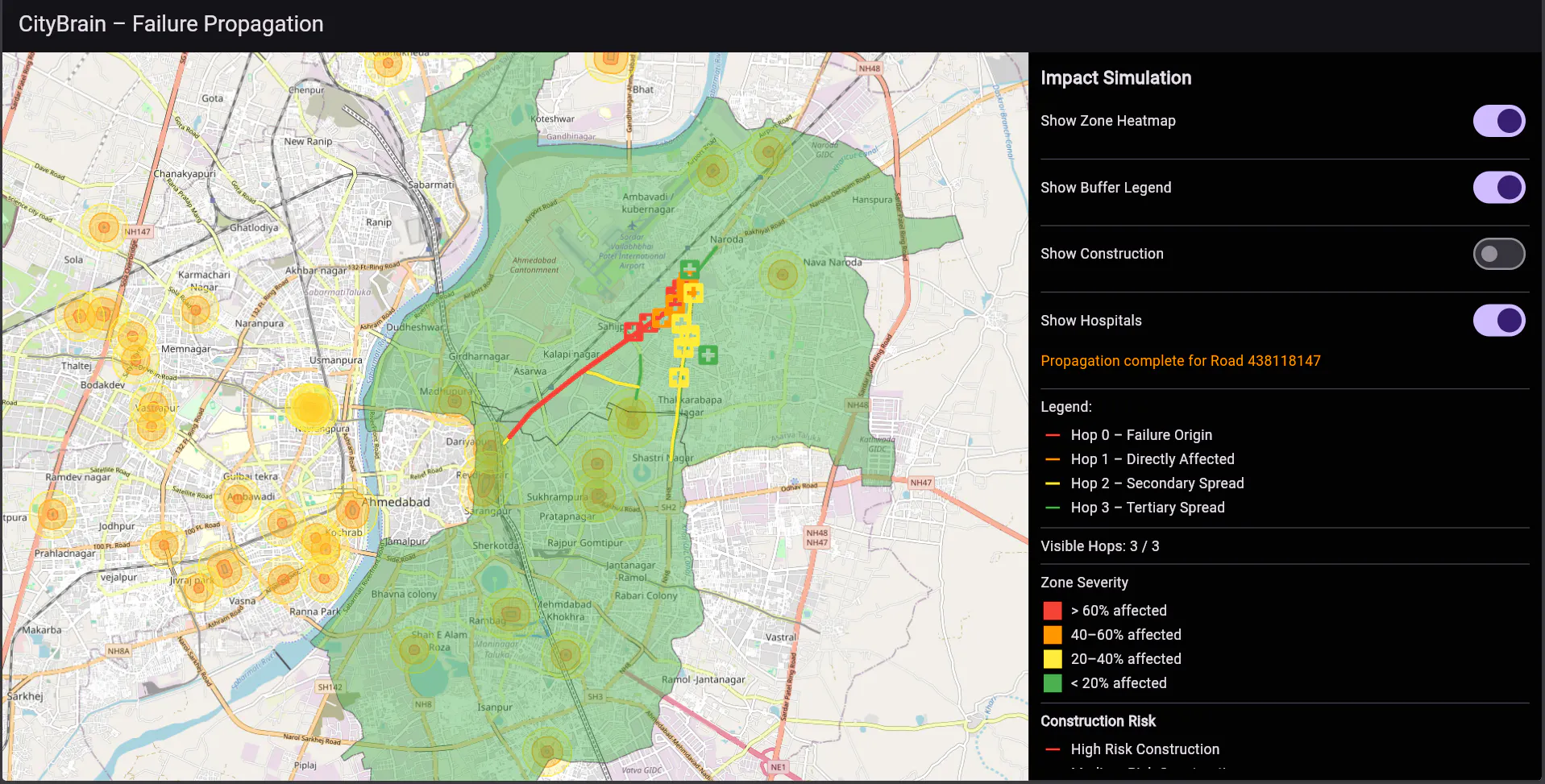Screen dimensions: 1545x784
Task: Select lowest yellow hospital marker above Thakkarabapa Nagar
Action: click(x=679, y=377)
